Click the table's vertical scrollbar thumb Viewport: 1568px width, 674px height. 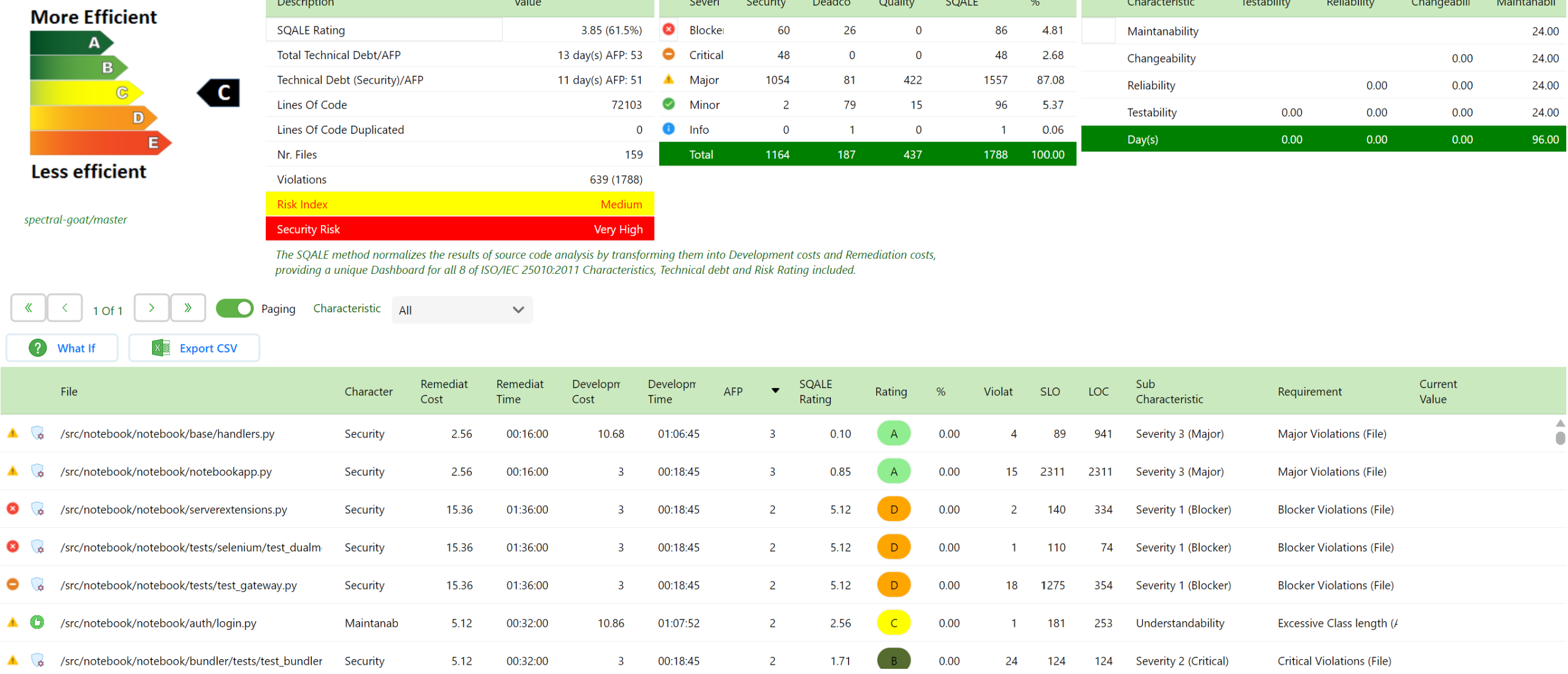tap(1560, 439)
